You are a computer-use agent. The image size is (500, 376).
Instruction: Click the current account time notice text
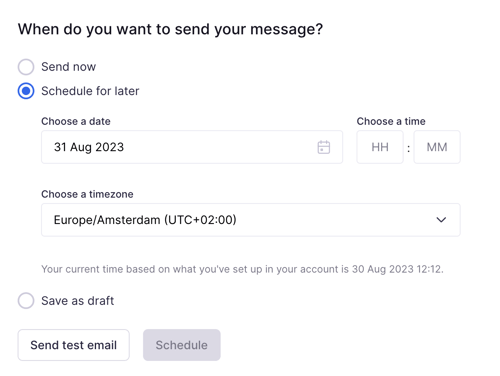242,269
